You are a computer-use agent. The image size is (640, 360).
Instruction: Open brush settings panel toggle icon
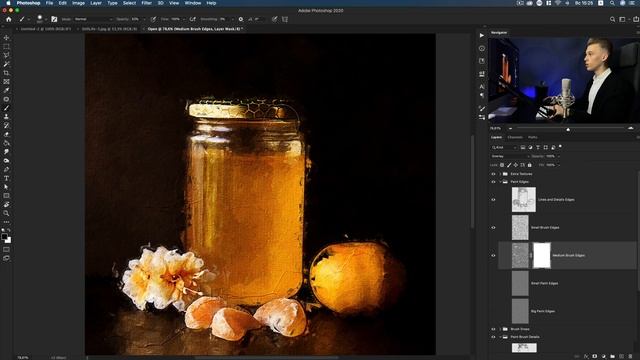(54, 19)
